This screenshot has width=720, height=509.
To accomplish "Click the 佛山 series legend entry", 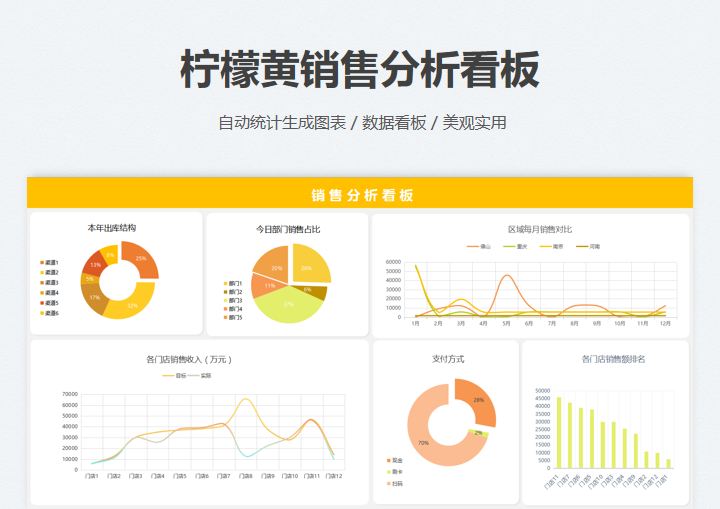I will coord(479,246).
